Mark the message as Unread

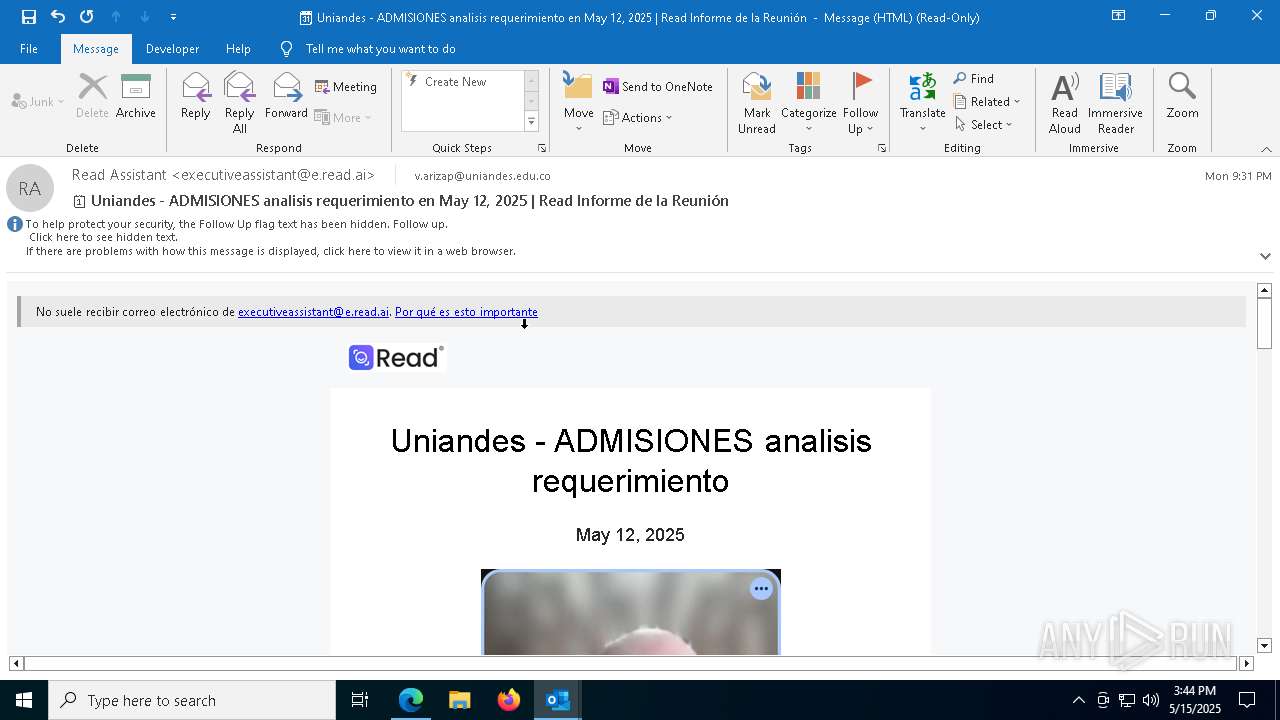[757, 102]
